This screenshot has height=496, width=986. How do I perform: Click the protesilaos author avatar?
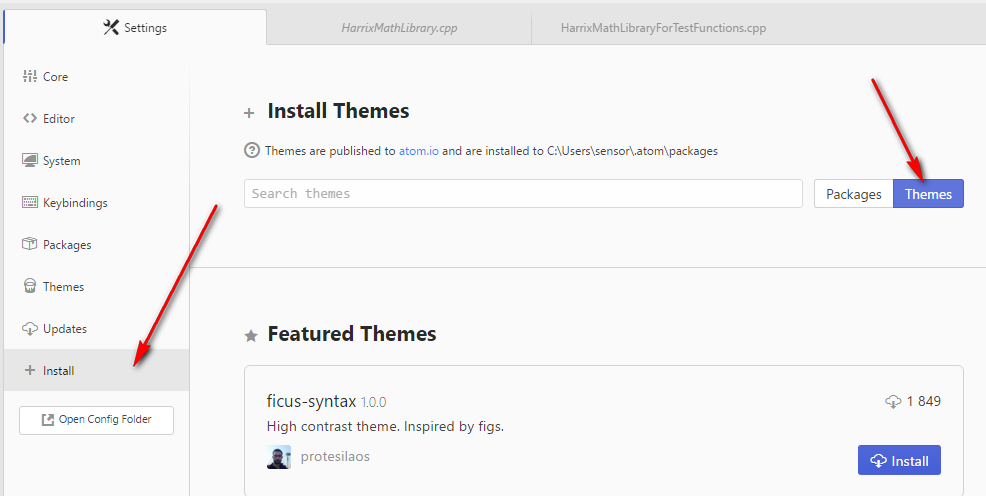coord(279,457)
